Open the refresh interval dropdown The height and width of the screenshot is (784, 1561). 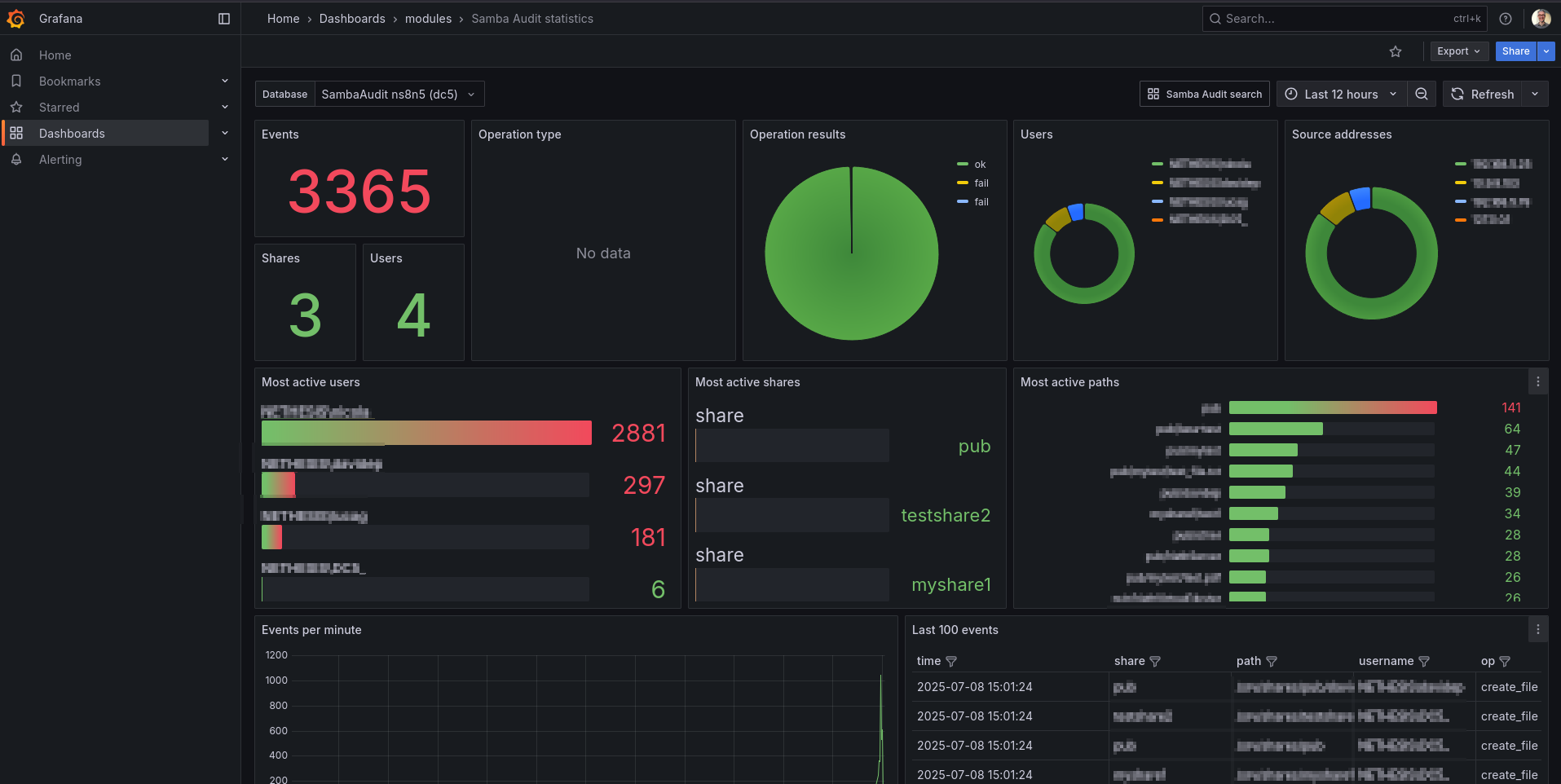1535,95
